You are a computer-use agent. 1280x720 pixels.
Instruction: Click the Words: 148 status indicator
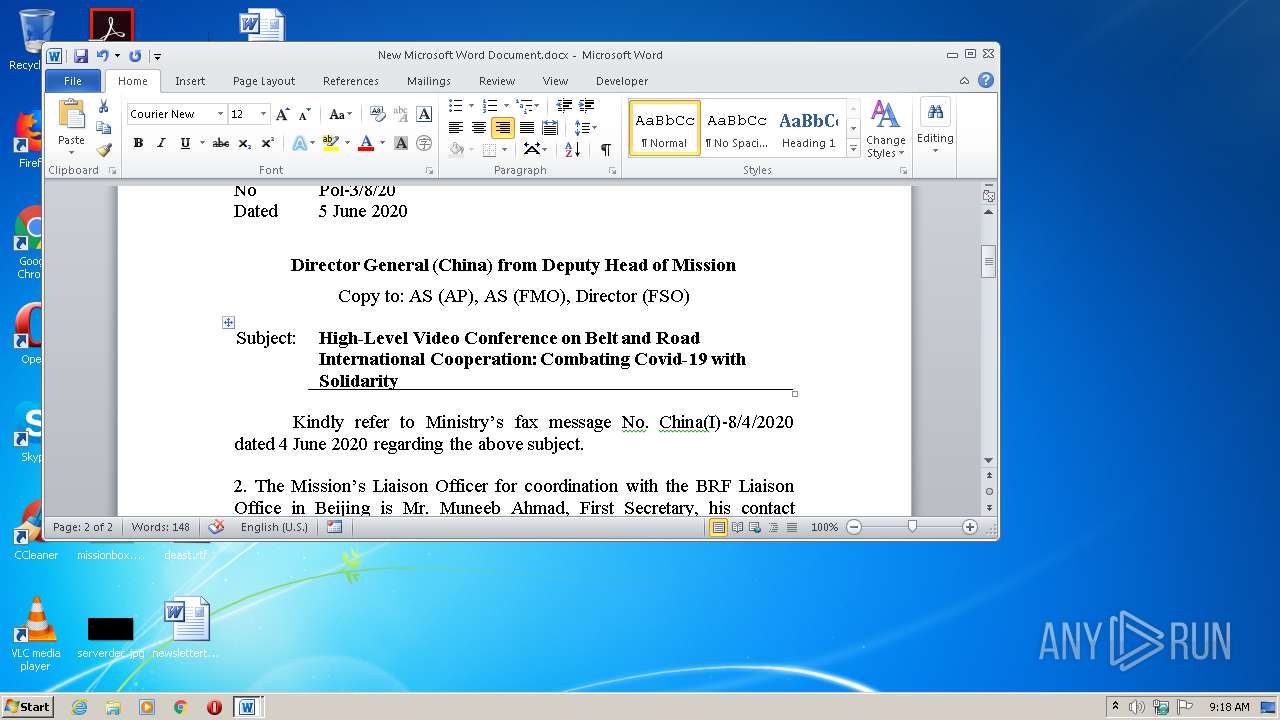tap(160, 527)
